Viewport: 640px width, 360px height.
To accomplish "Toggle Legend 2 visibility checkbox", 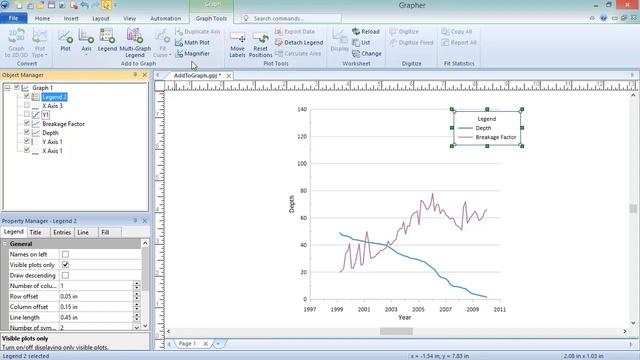I will click(x=27, y=97).
